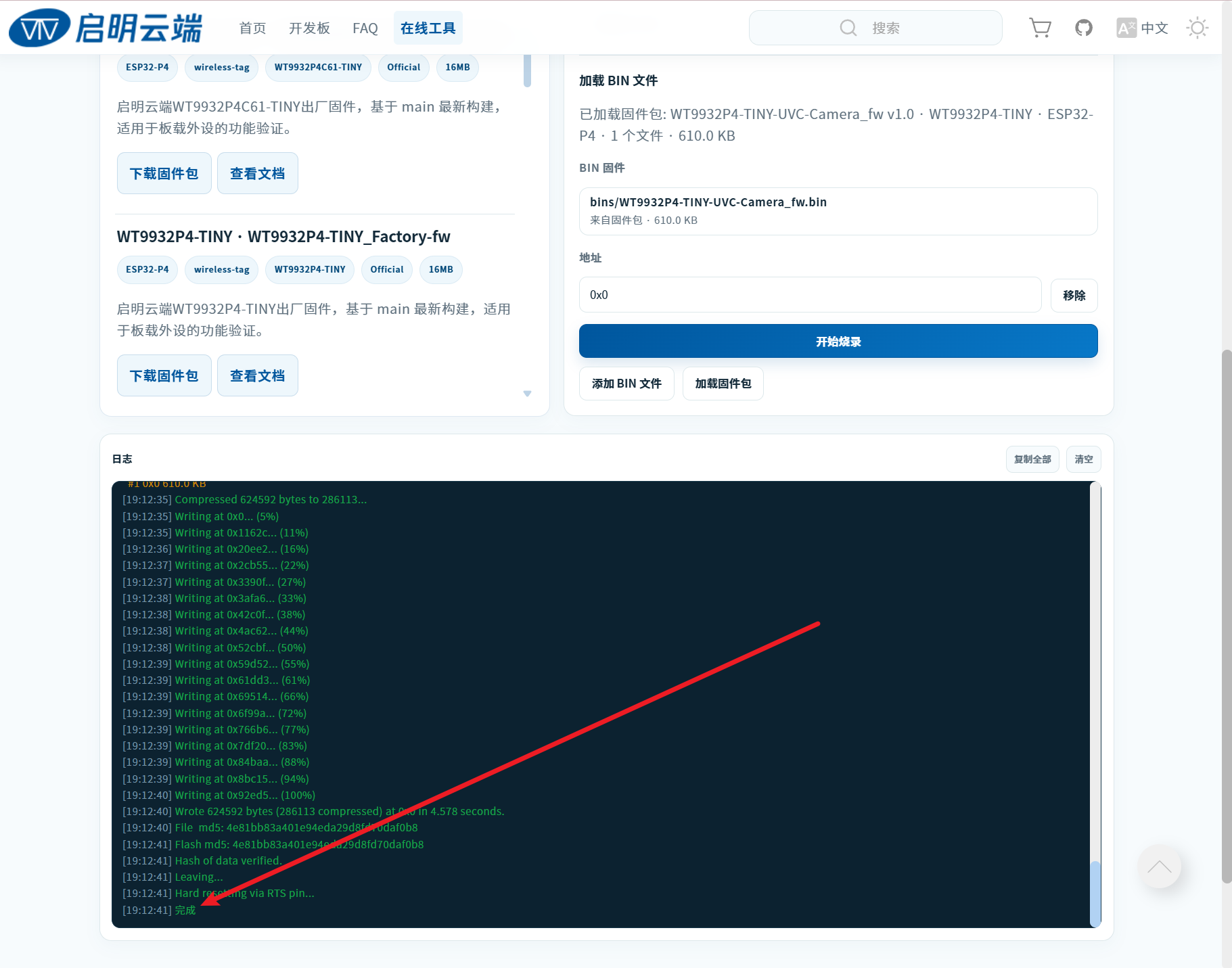Clear the log with 清空
This screenshot has width=1232, height=968.
(x=1084, y=459)
